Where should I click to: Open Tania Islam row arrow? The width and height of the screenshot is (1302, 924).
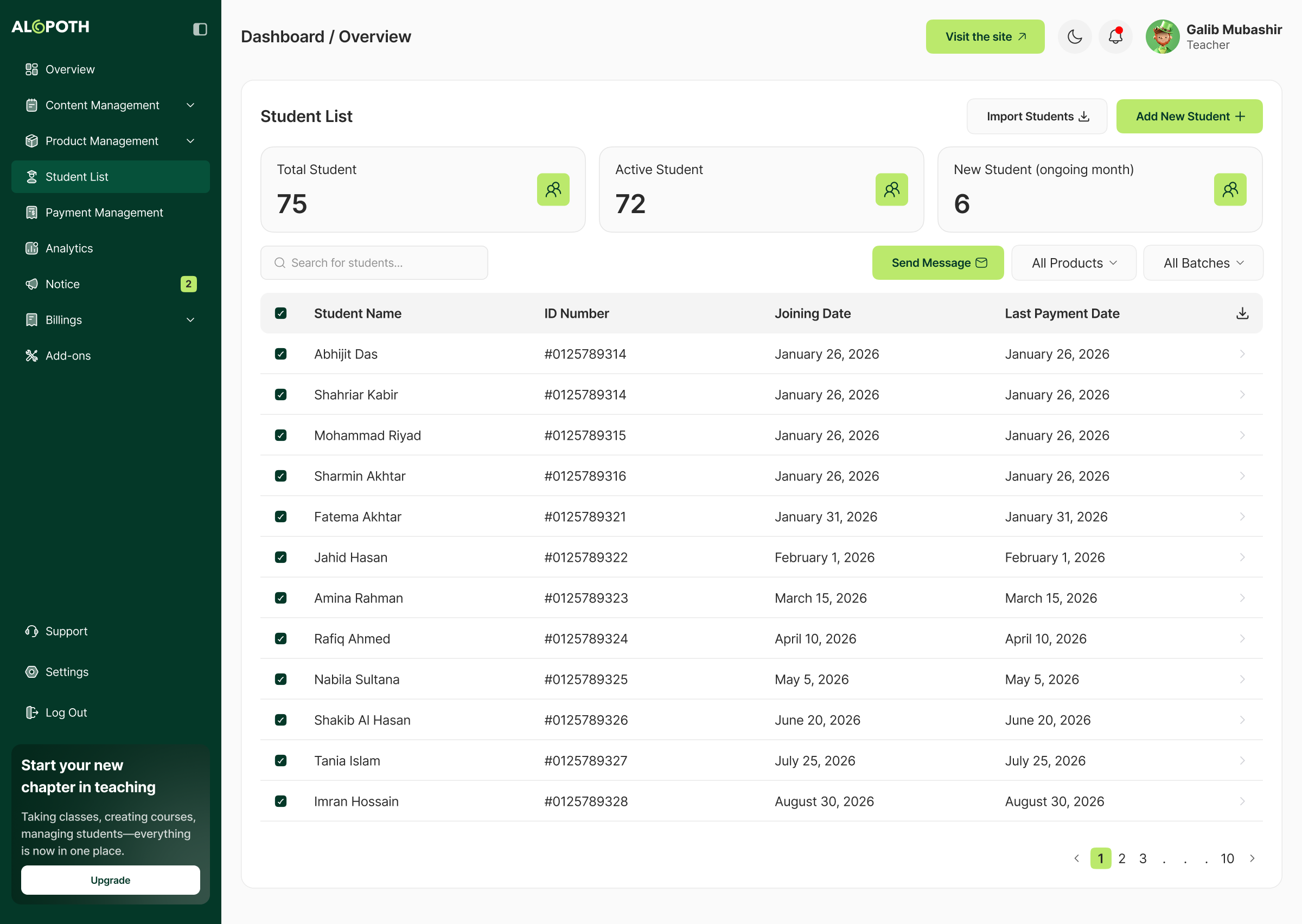click(1242, 761)
